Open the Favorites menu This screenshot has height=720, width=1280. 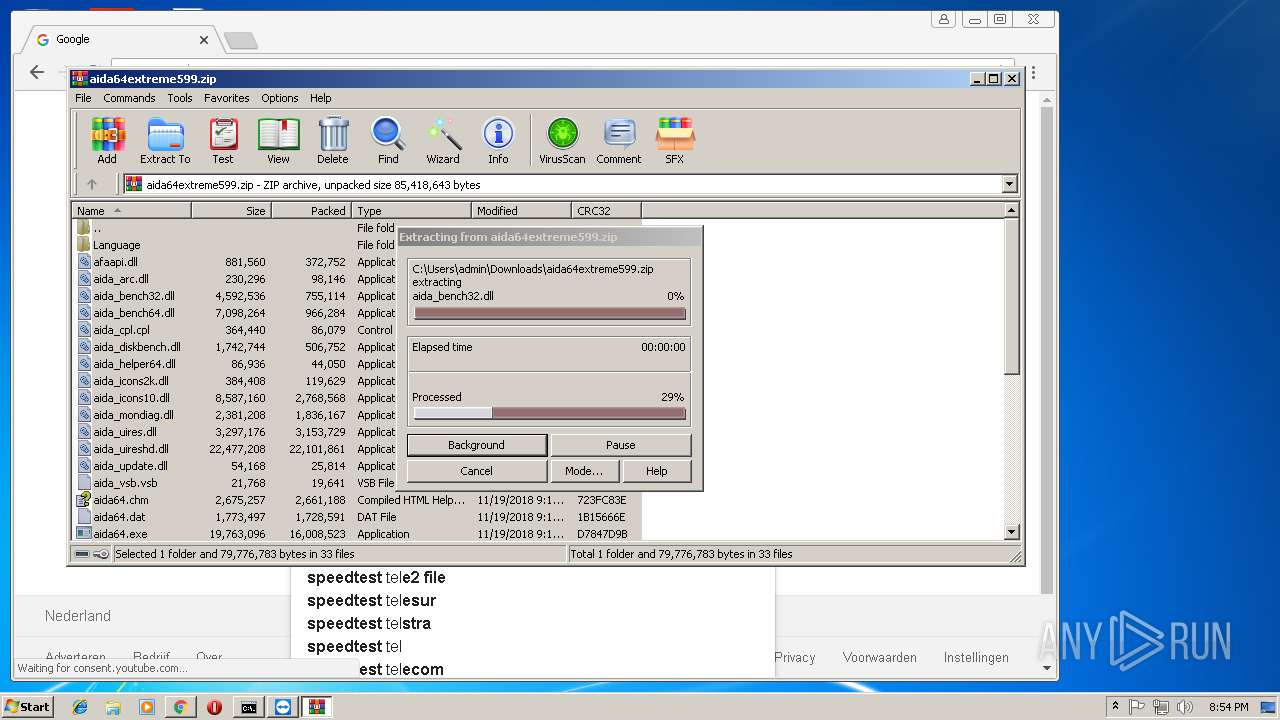[227, 98]
